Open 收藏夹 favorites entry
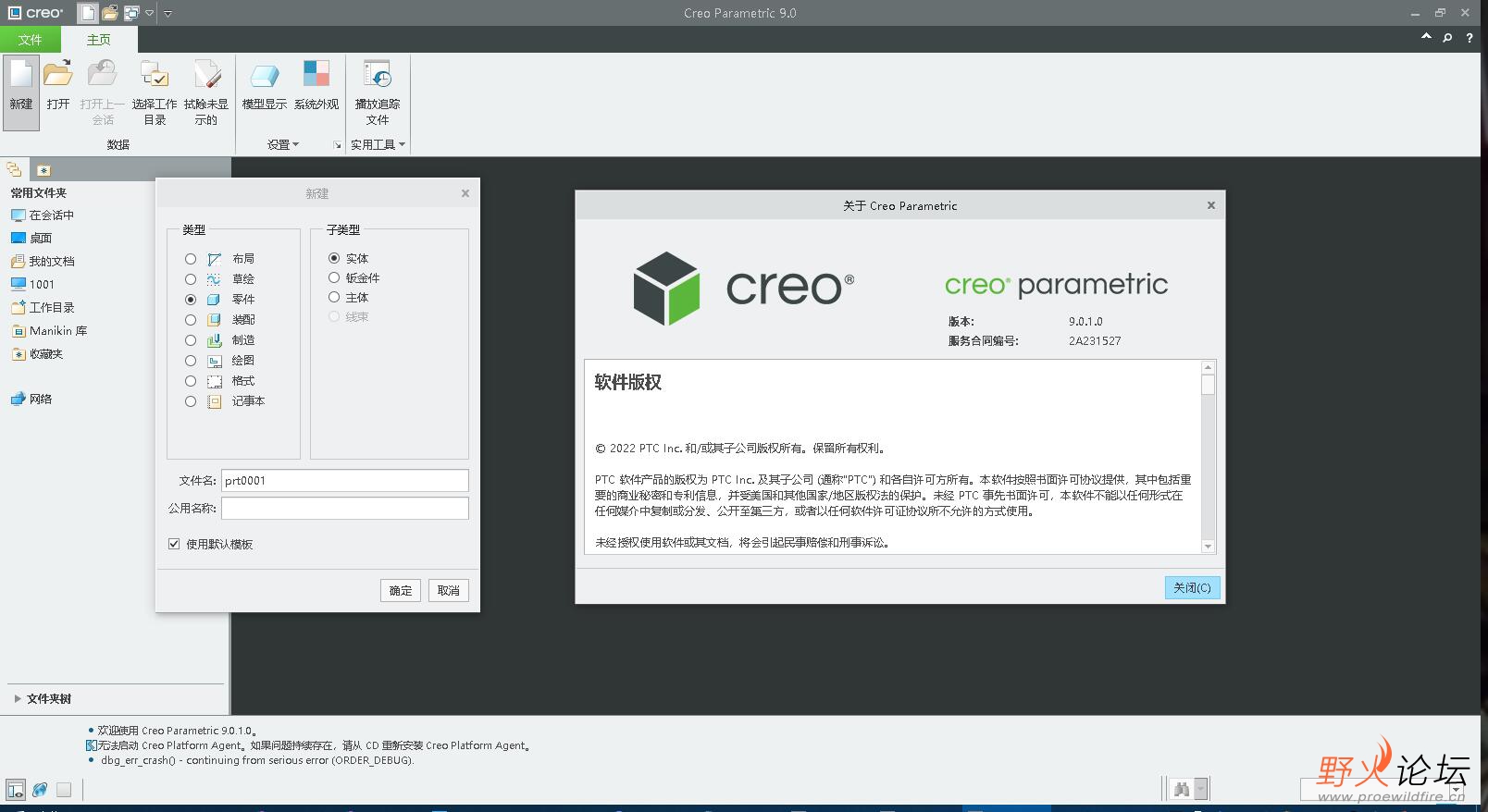The image size is (1488, 812). click(37, 353)
